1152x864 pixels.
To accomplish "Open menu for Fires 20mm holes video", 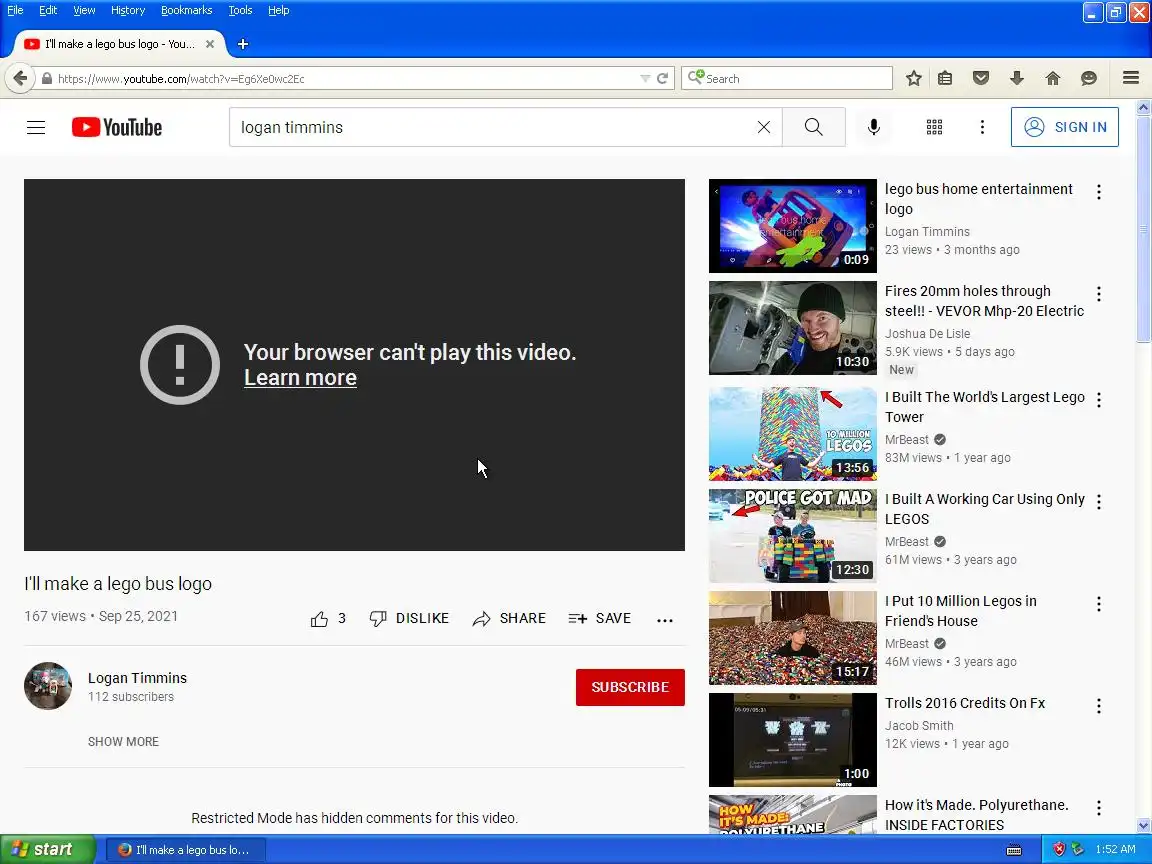I will click(1098, 295).
